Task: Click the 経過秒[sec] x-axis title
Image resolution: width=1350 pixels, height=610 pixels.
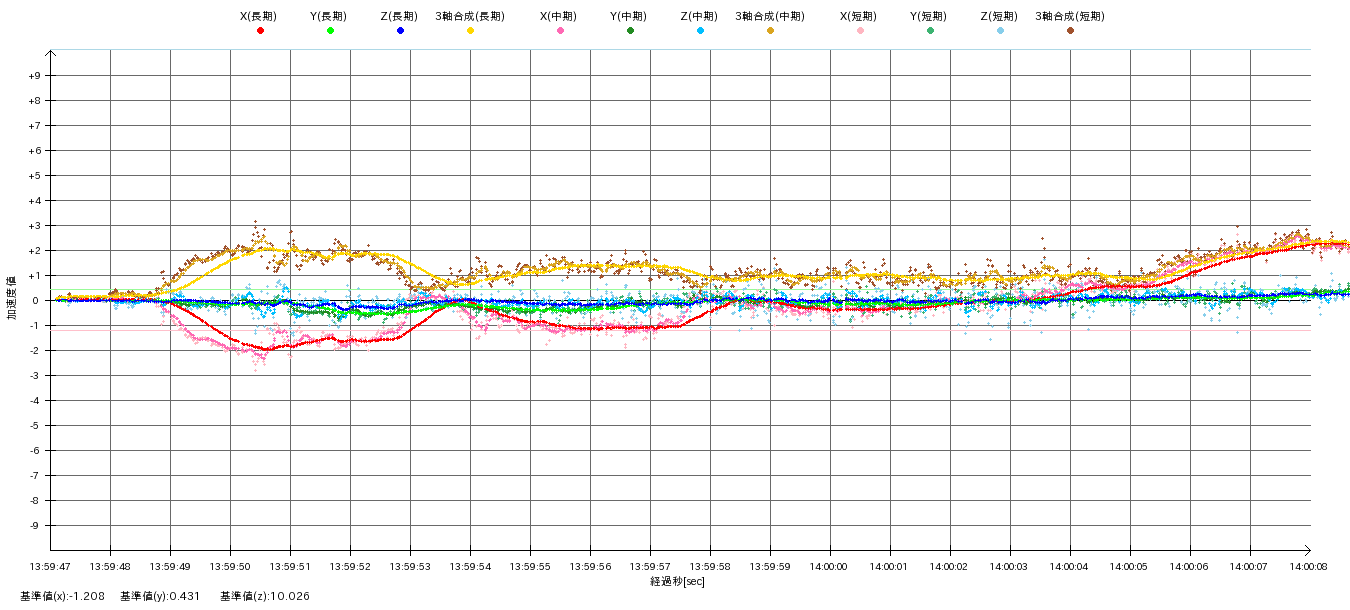Action: click(x=677, y=581)
